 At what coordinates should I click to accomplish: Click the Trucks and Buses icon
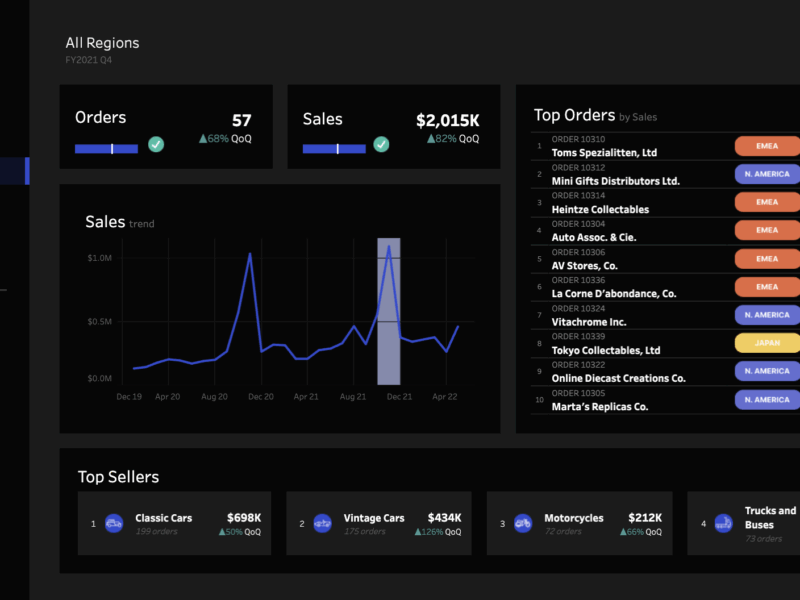723,523
